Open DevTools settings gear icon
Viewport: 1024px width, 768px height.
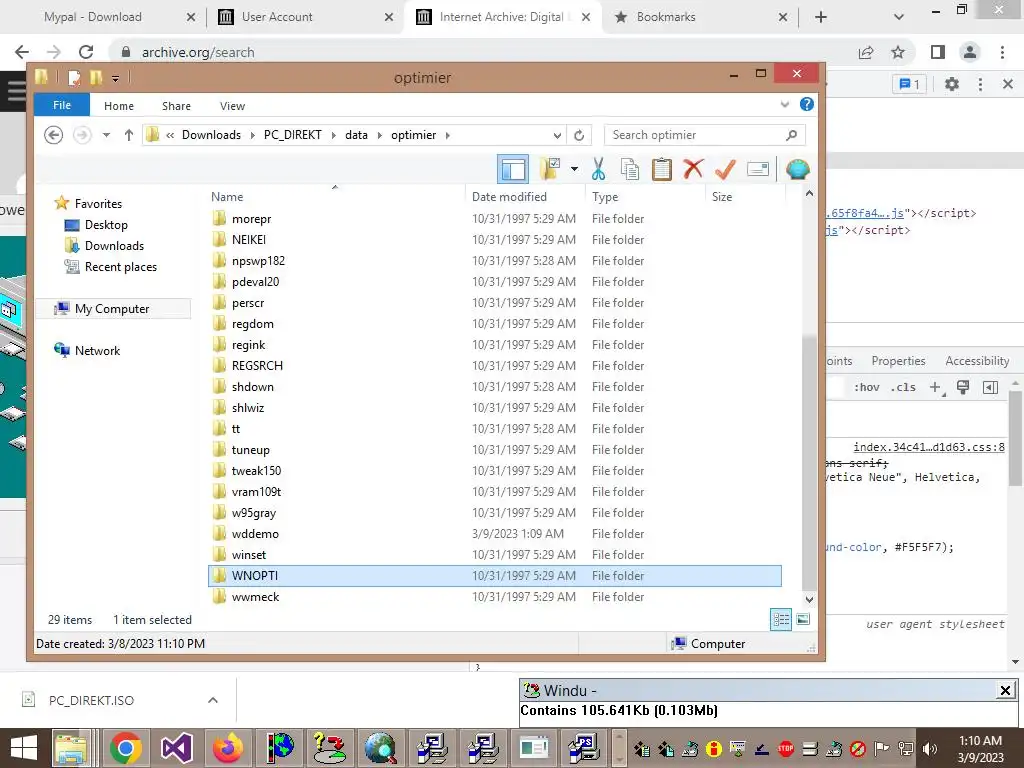pyautogui.click(x=952, y=84)
